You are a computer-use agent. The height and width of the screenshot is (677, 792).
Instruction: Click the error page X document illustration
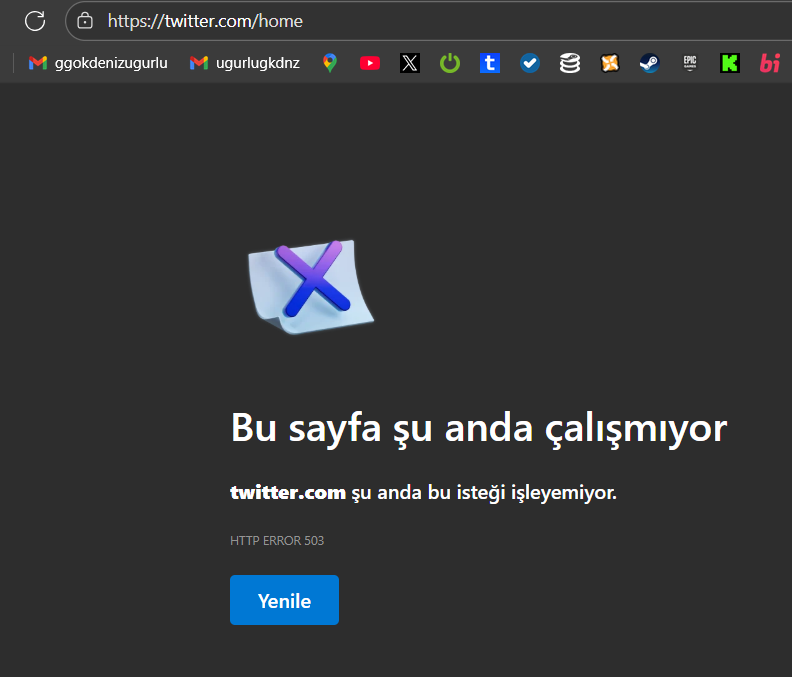pyautogui.click(x=311, y=287)
